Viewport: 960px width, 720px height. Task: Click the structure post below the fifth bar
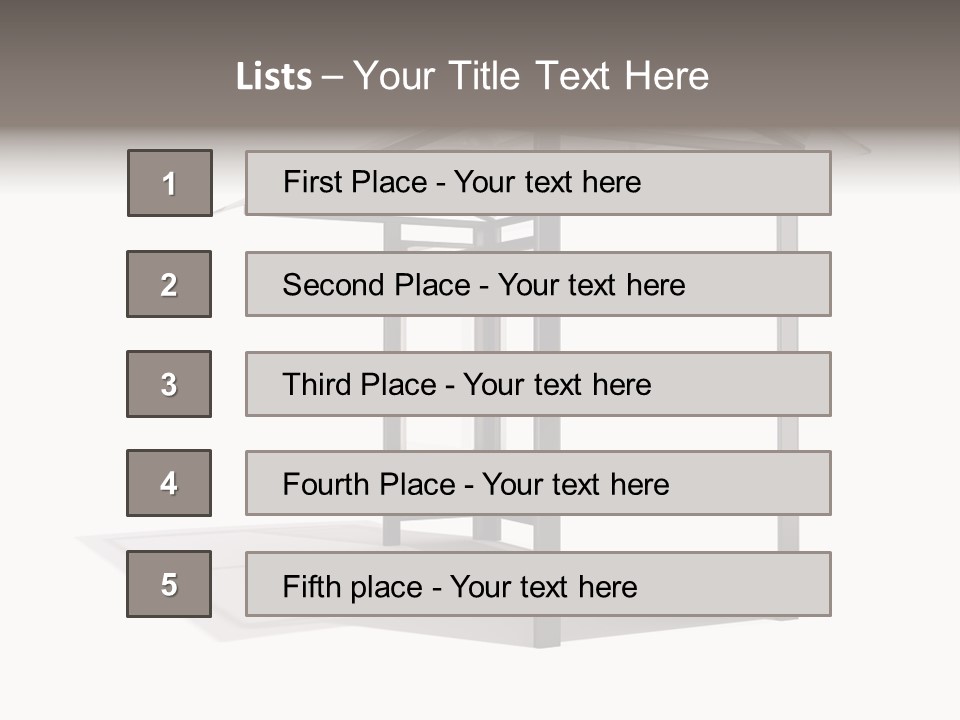[x=546, y=631]
